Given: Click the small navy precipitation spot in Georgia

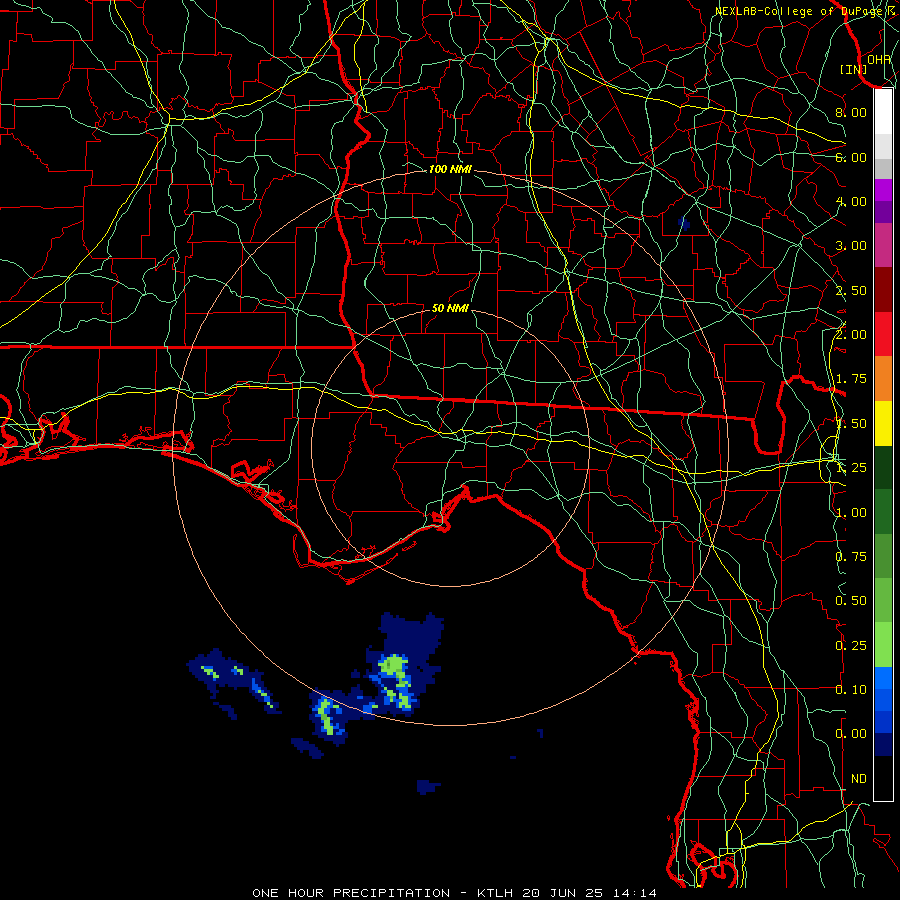Looking at the screenshot, I should pos(683,224).
